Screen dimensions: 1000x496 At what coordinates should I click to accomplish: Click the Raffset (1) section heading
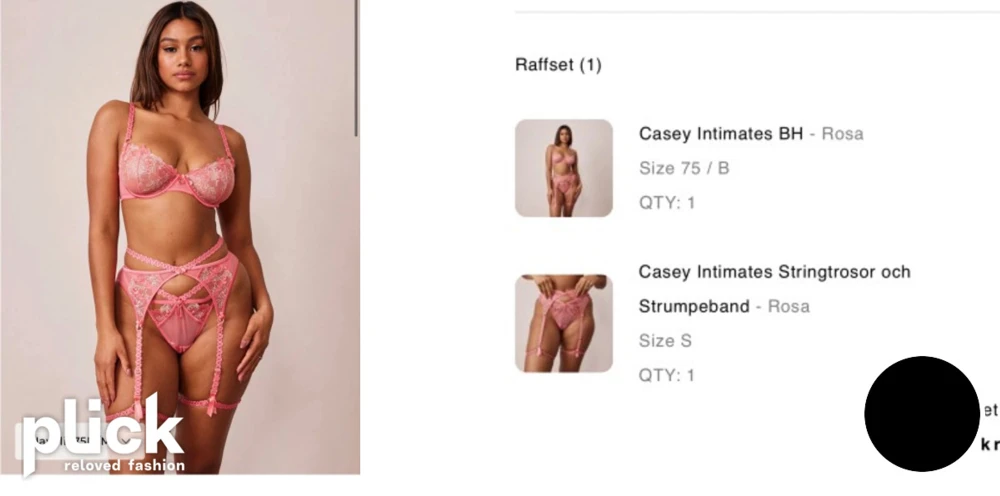(558, 65)
